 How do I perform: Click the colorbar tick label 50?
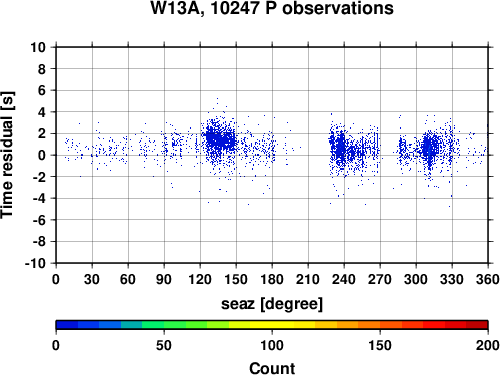click(164, 346)
